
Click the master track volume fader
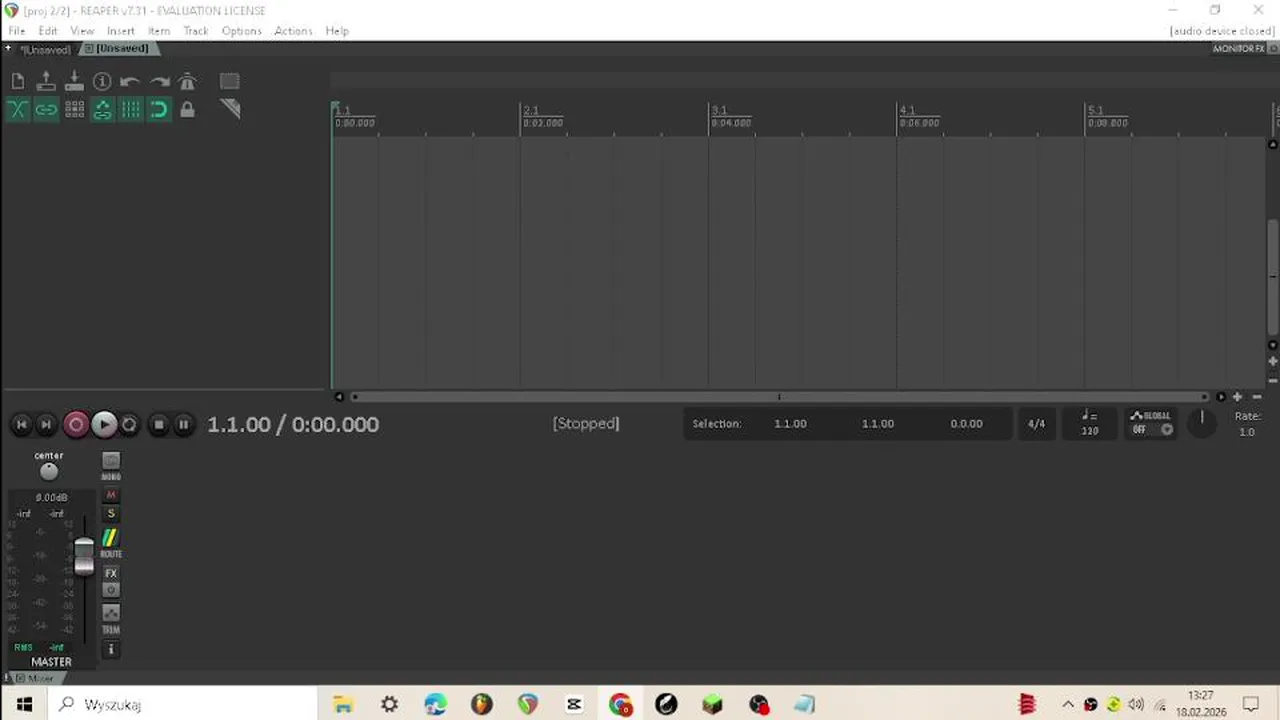pos(84,556)
